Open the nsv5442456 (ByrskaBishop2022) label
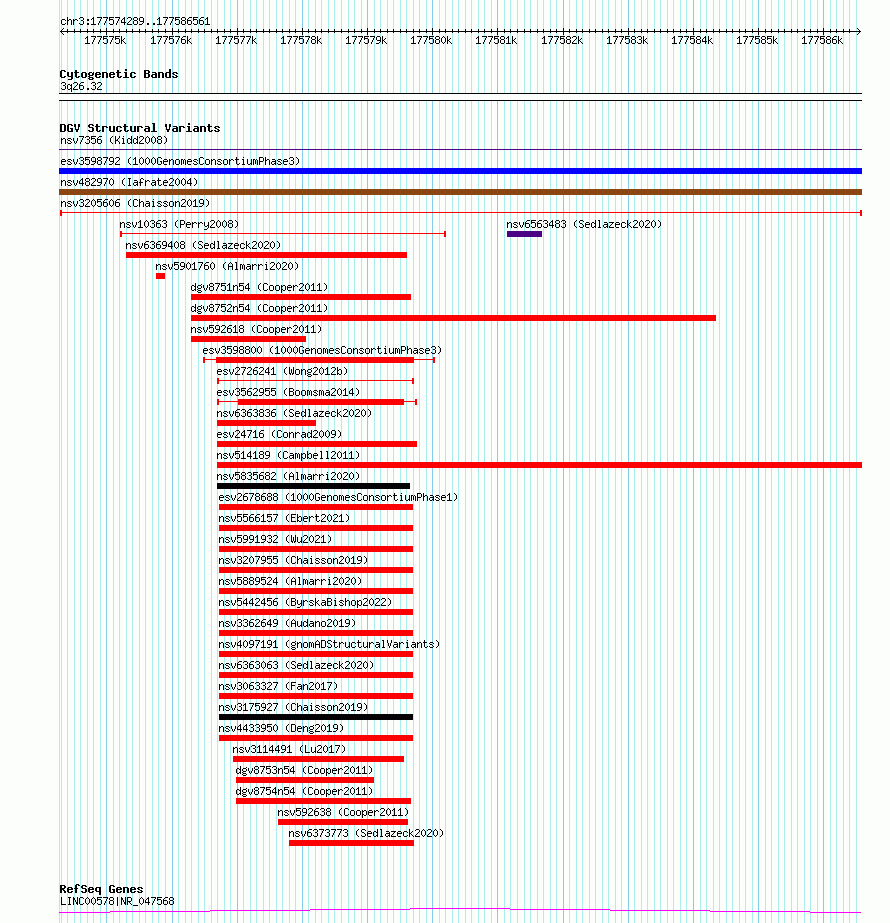The height and width of the screenshot is (923, 890). [305, 602]
